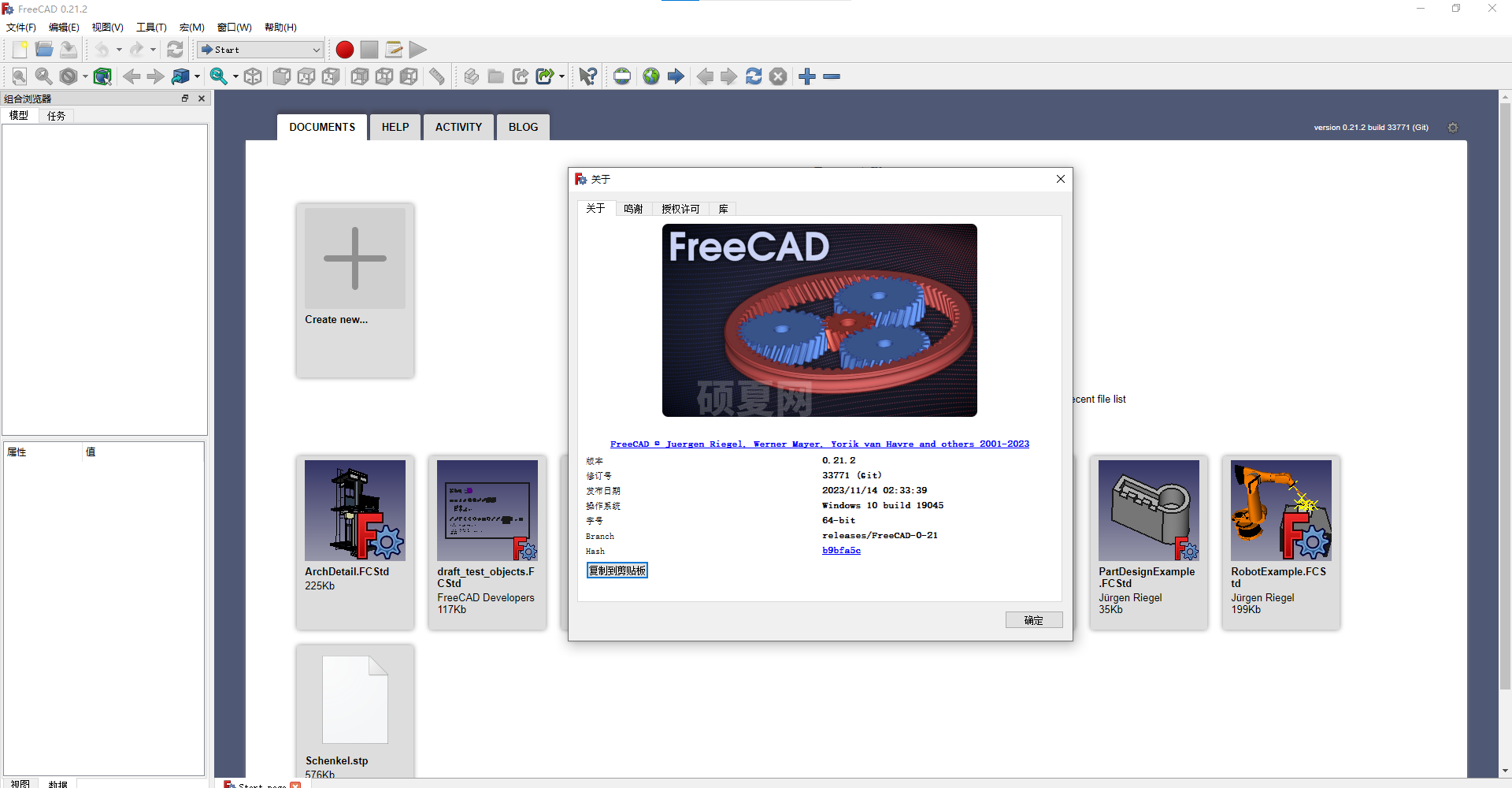
Task: Set the Top view icon
Action: coord(306,76)
